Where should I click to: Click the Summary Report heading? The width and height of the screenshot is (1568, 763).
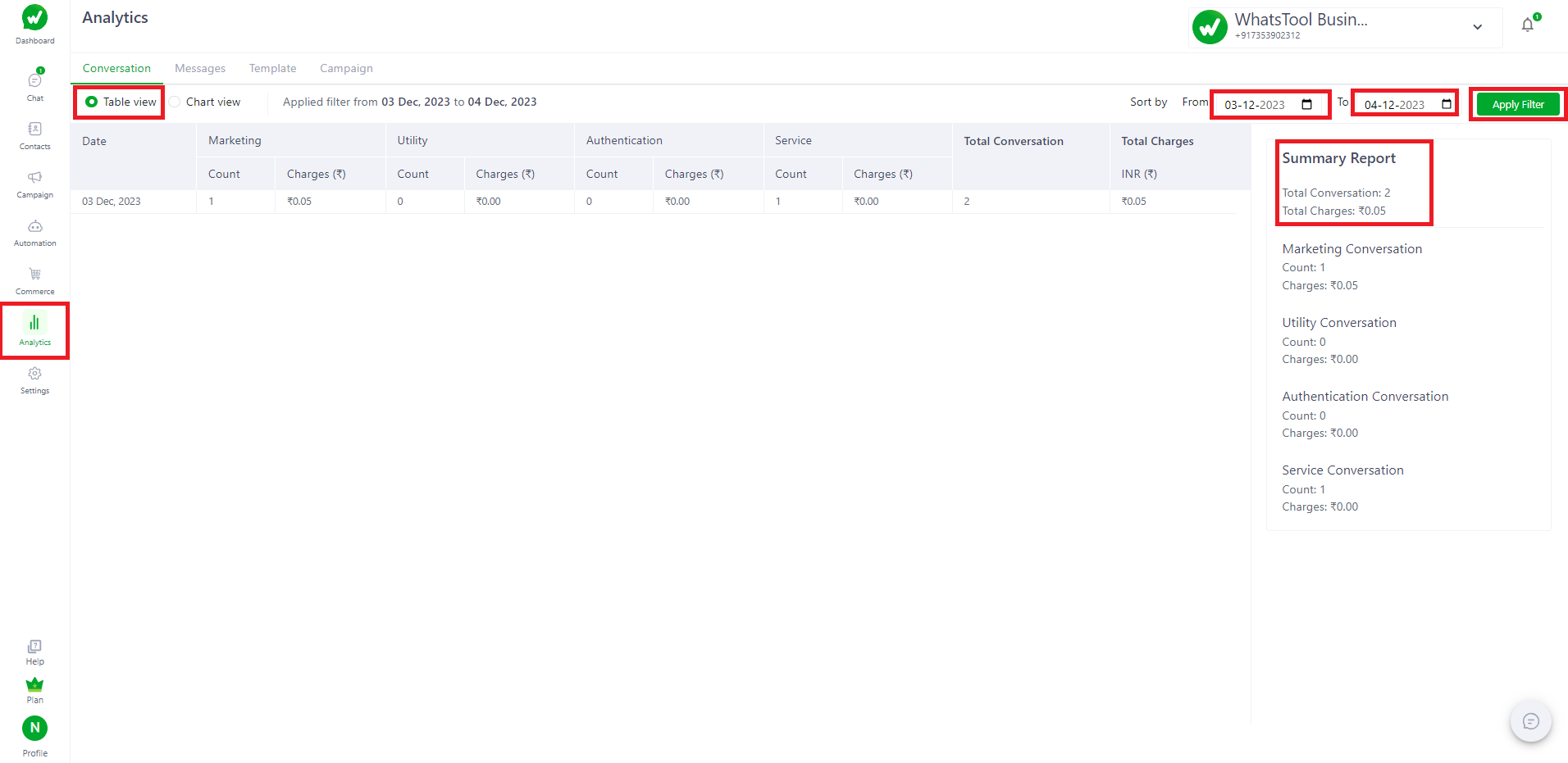point(1338,158)
